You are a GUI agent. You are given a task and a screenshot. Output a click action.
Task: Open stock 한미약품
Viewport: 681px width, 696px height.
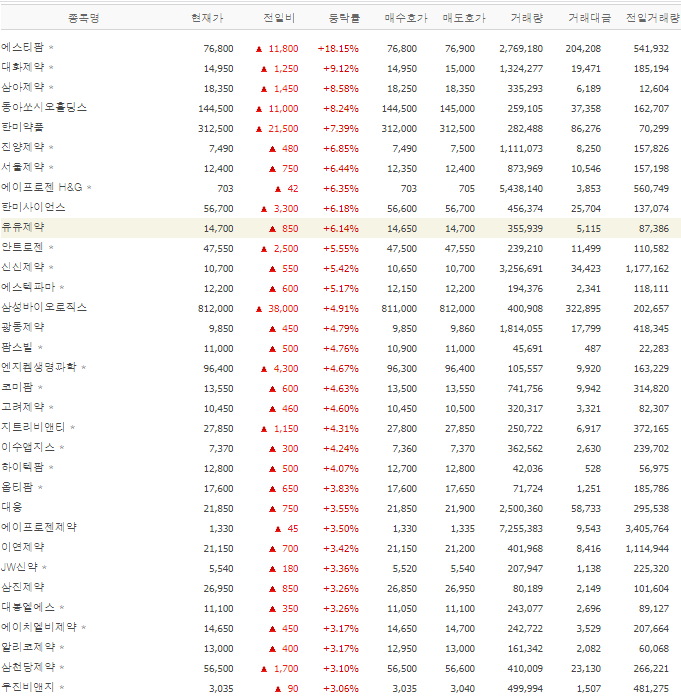pos(22,127)
